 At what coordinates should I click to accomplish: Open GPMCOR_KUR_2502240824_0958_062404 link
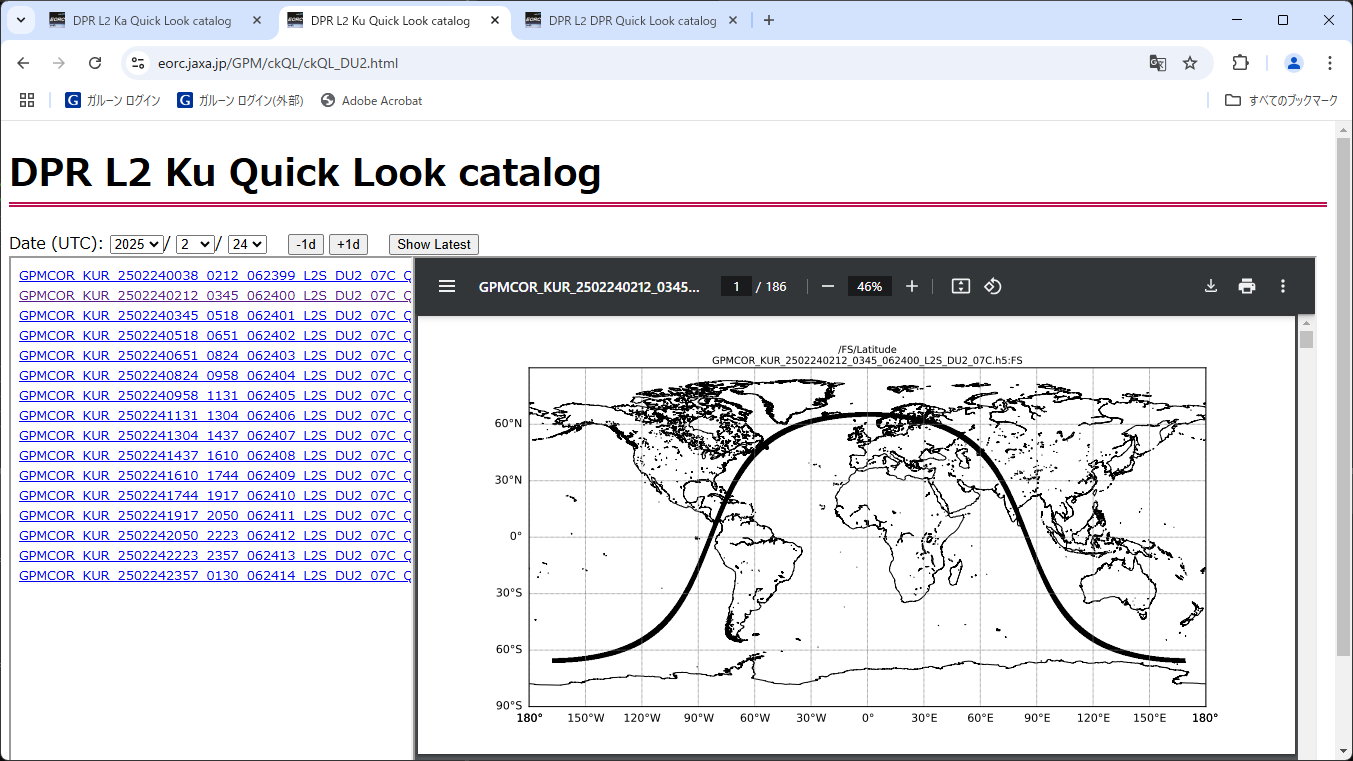pos(215,375)
